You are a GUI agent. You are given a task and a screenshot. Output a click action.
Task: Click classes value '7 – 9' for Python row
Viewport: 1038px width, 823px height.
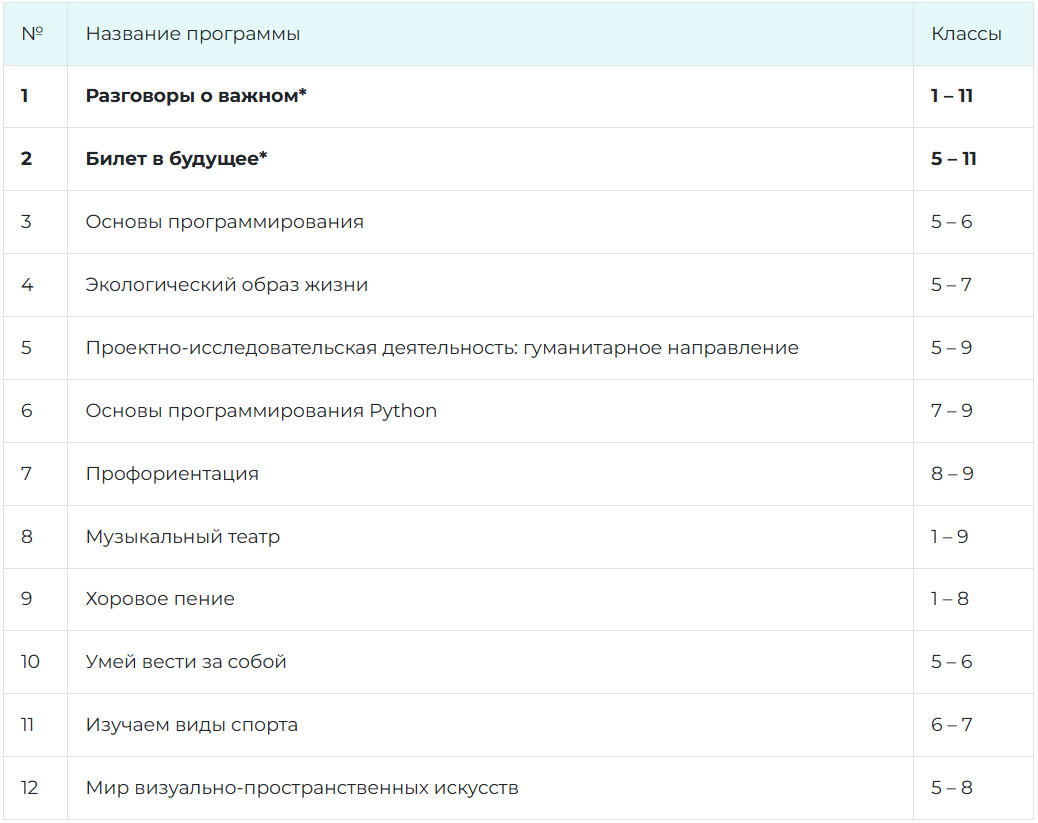[952, 411]
